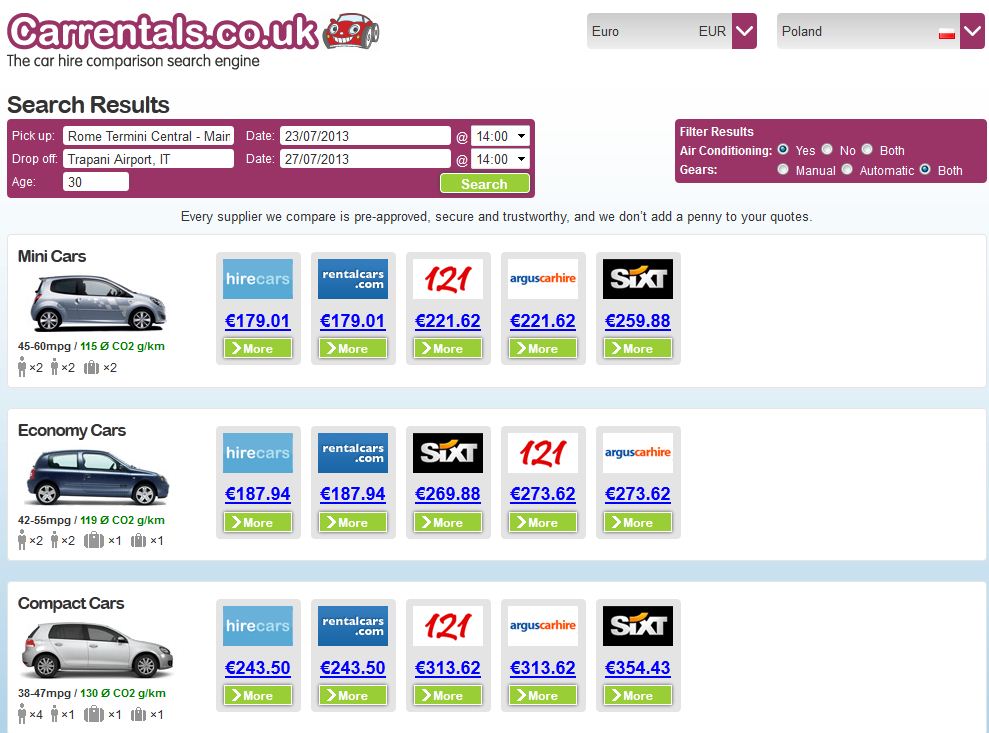Open Sixt logo in Compact Cars
The height and width of the screenshot is (733, 989).
[638, 626]
